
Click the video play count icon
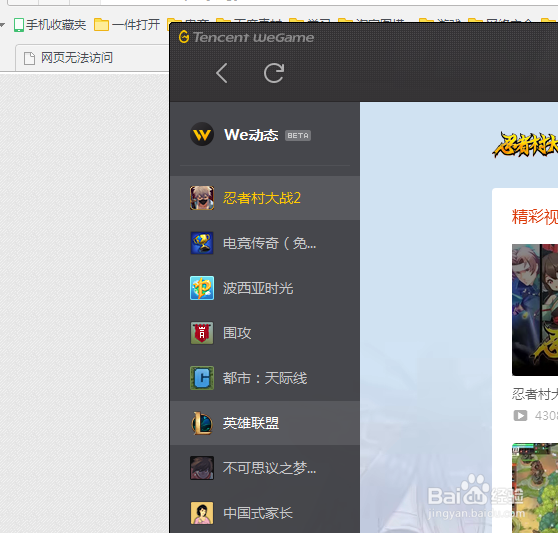pyautogui.click(x=520, y=416)
